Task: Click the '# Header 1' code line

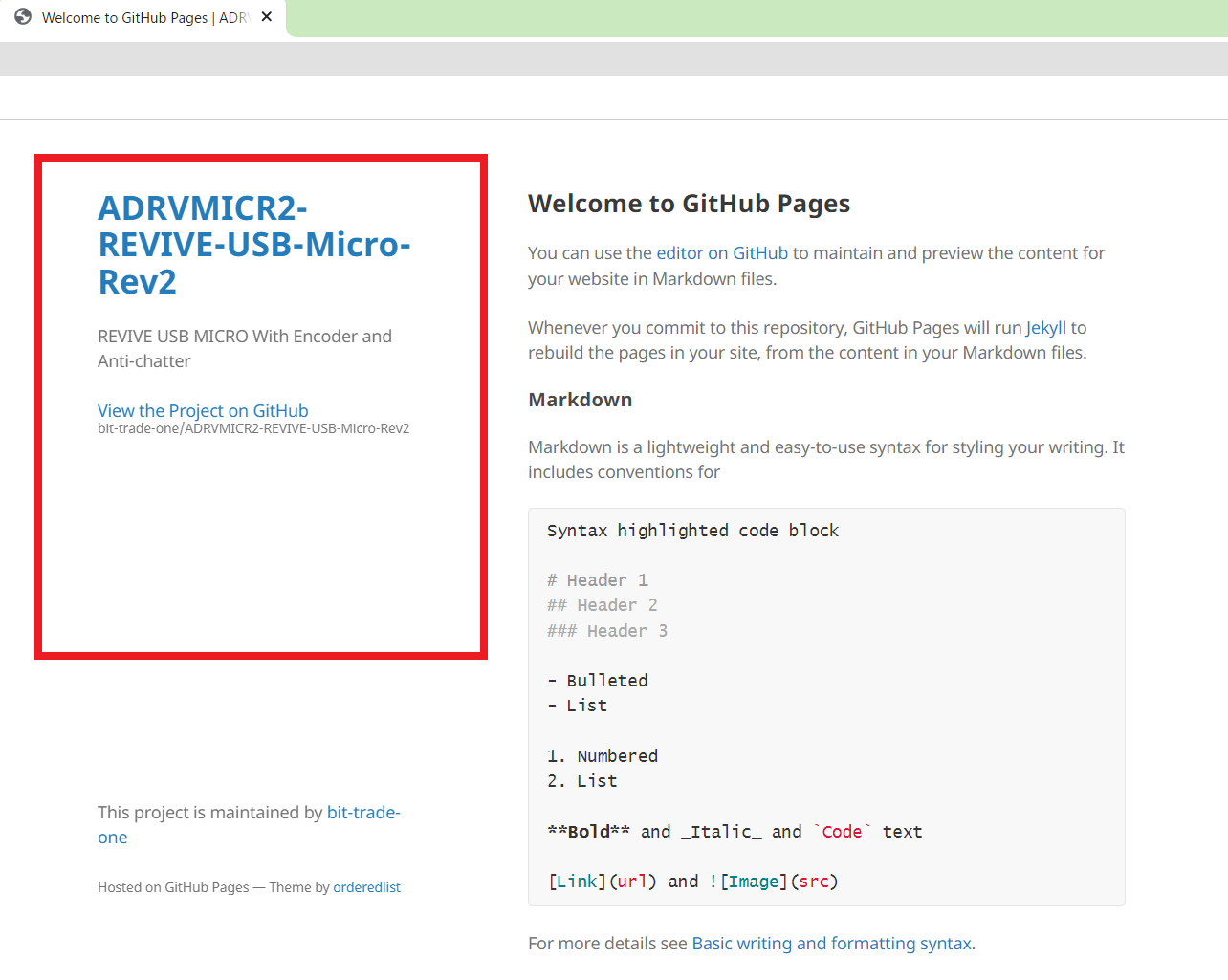Action: [x=598, y=580]
